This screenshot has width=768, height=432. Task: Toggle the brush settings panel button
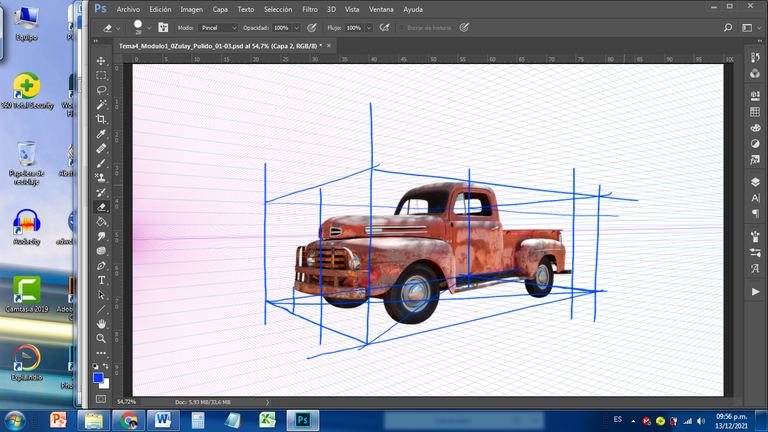163,28
